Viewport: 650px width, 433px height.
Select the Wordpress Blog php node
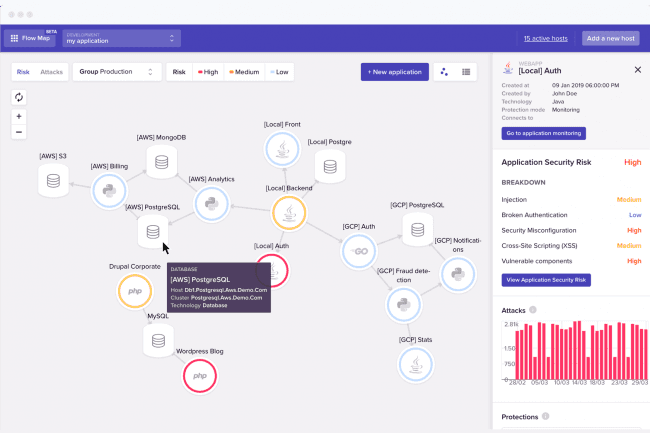200,376
